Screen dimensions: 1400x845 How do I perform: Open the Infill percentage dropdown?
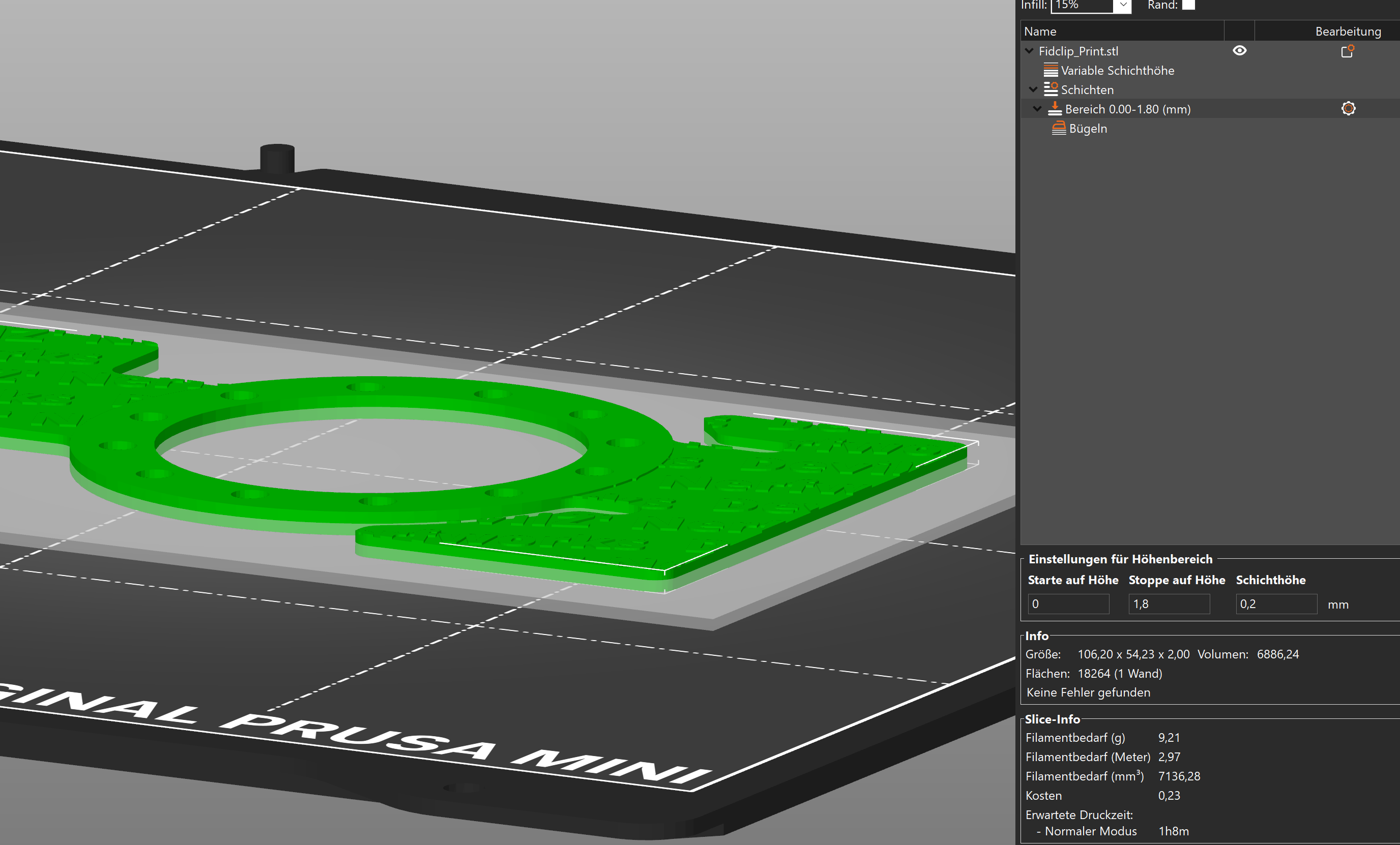[1122, 5]
